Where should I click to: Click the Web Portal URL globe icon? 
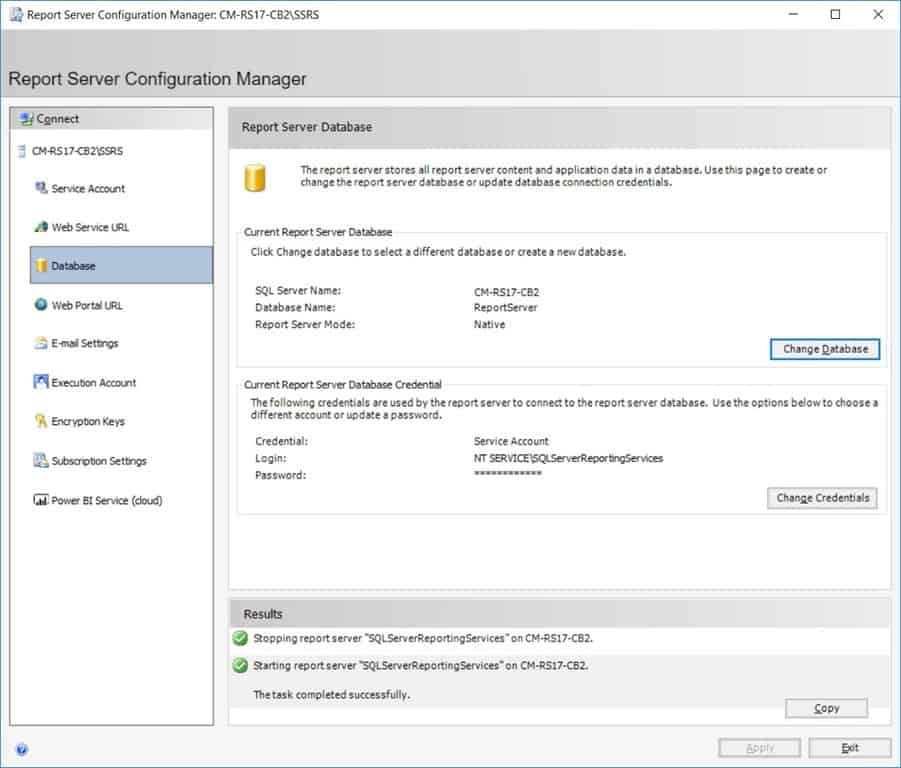coord(41,304)
